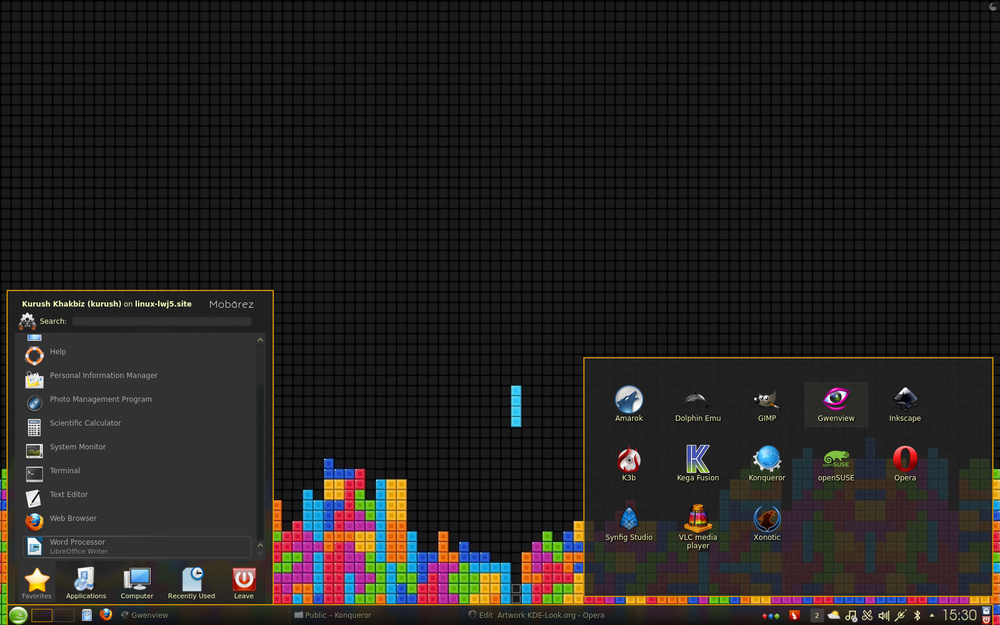Switch to Public – Konqueror task
Viewport: 1000px width, 625px height.
pos(333,615)
